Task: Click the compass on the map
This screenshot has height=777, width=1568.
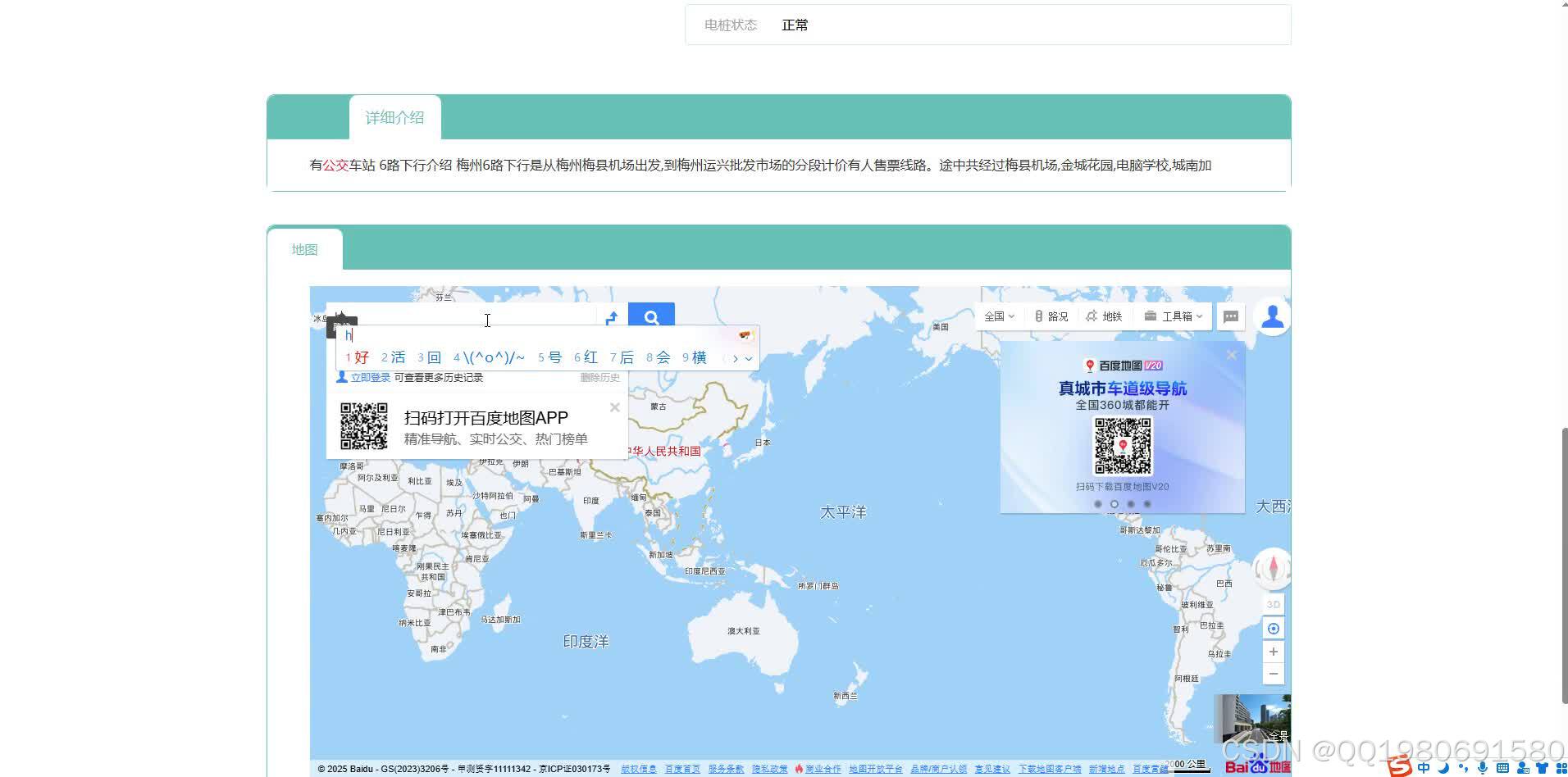Action: click(x=1274, y=568)
